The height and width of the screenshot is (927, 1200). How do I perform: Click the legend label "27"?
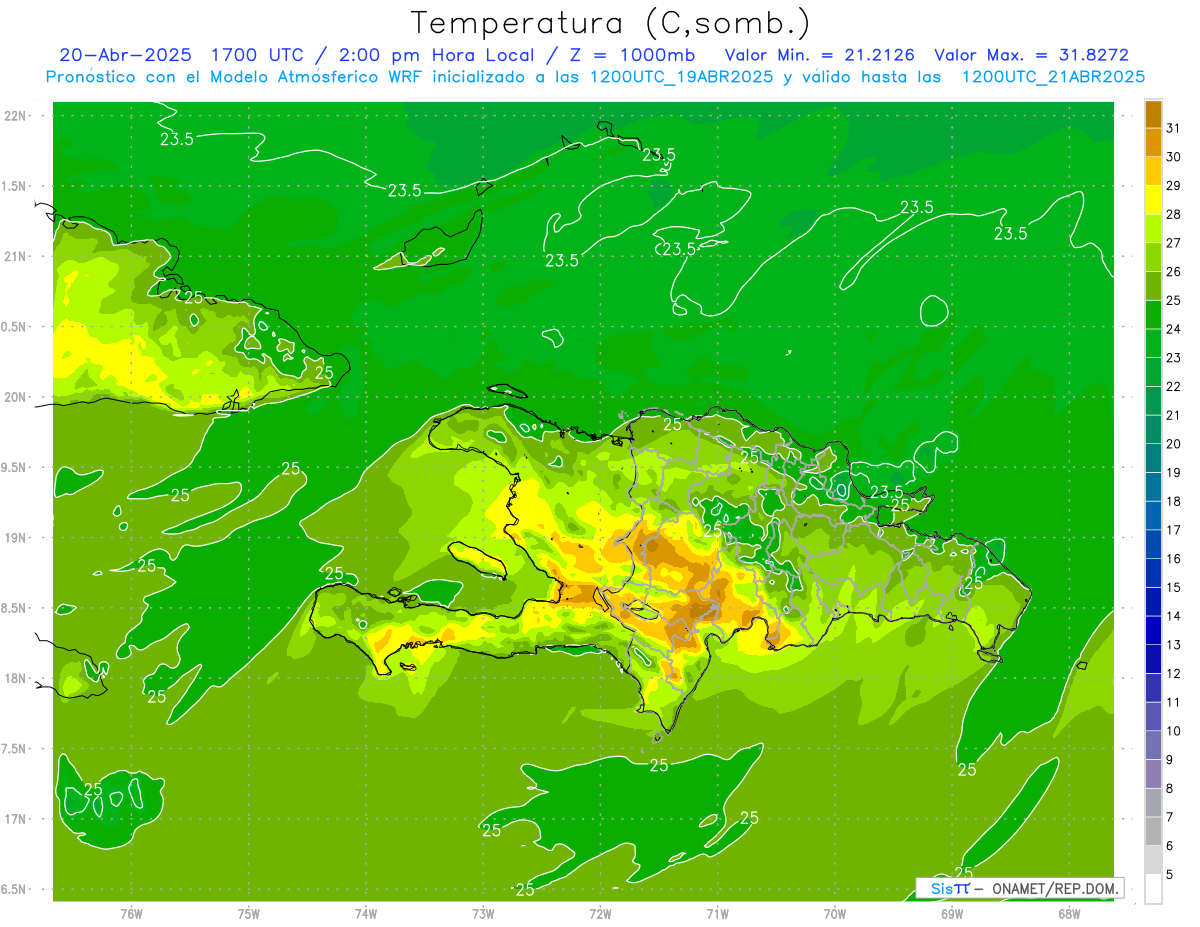pos(1174,243)
